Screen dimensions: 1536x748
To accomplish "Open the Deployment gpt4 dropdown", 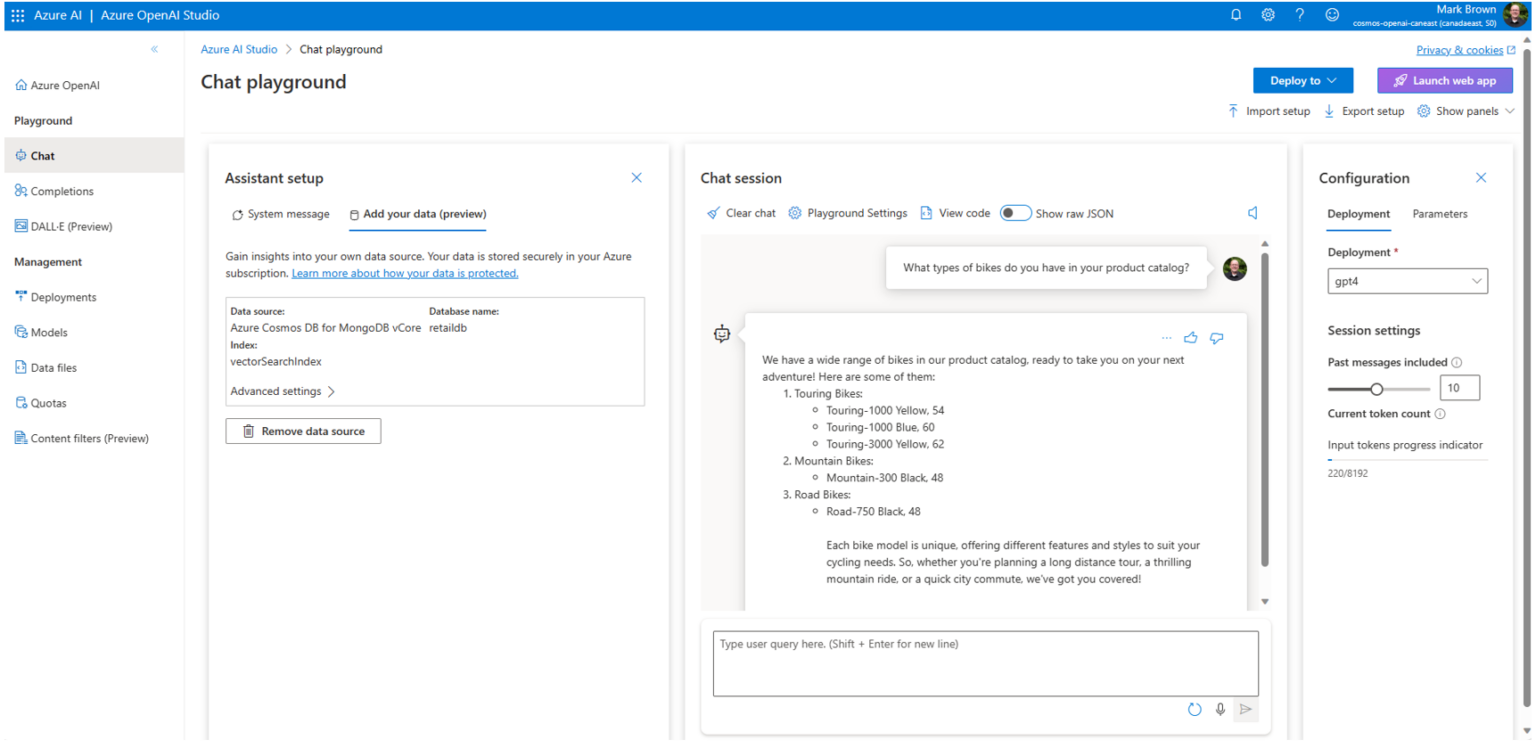I will (1407, 282).
